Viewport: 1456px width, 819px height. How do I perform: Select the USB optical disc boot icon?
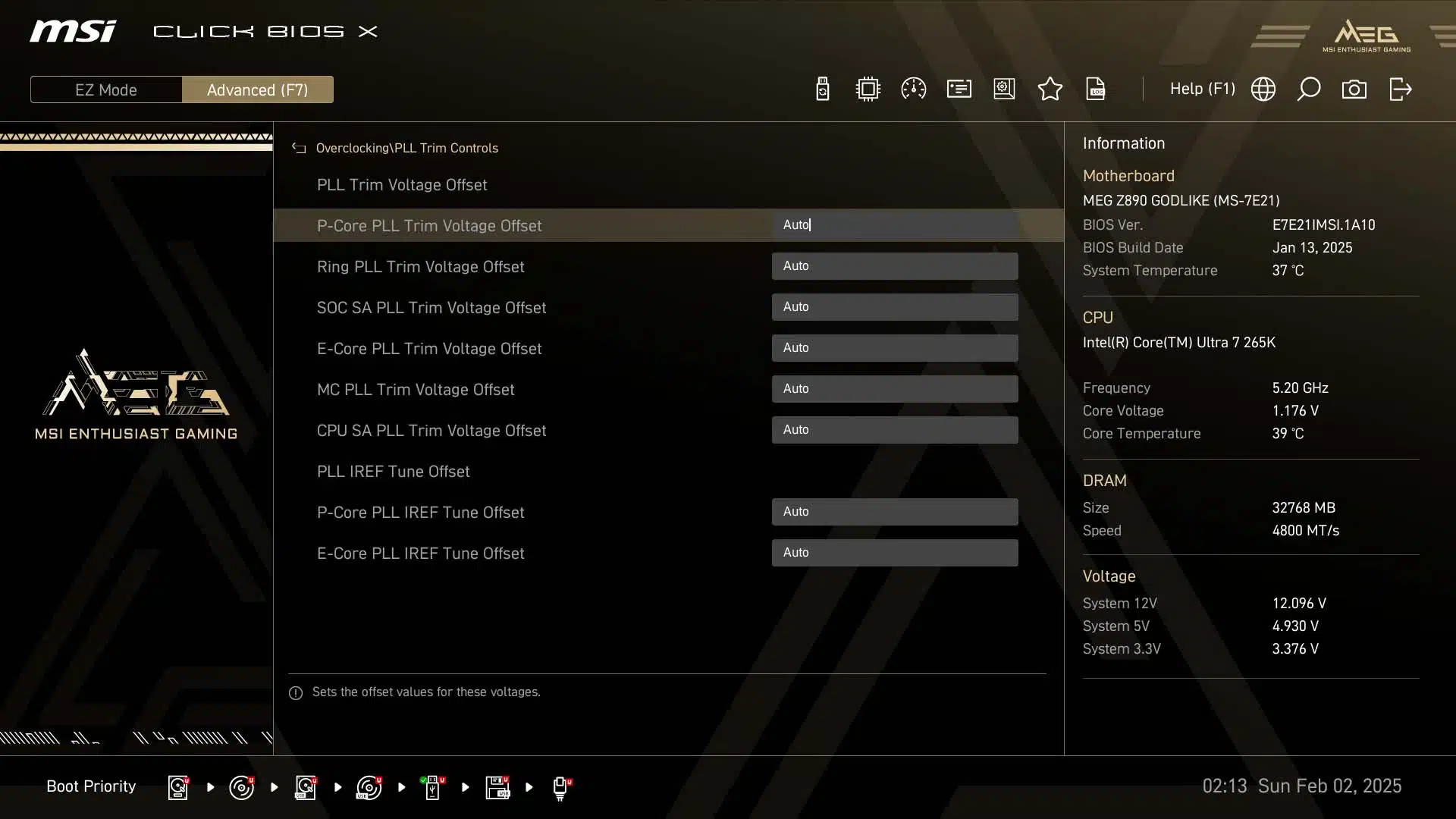369,787
